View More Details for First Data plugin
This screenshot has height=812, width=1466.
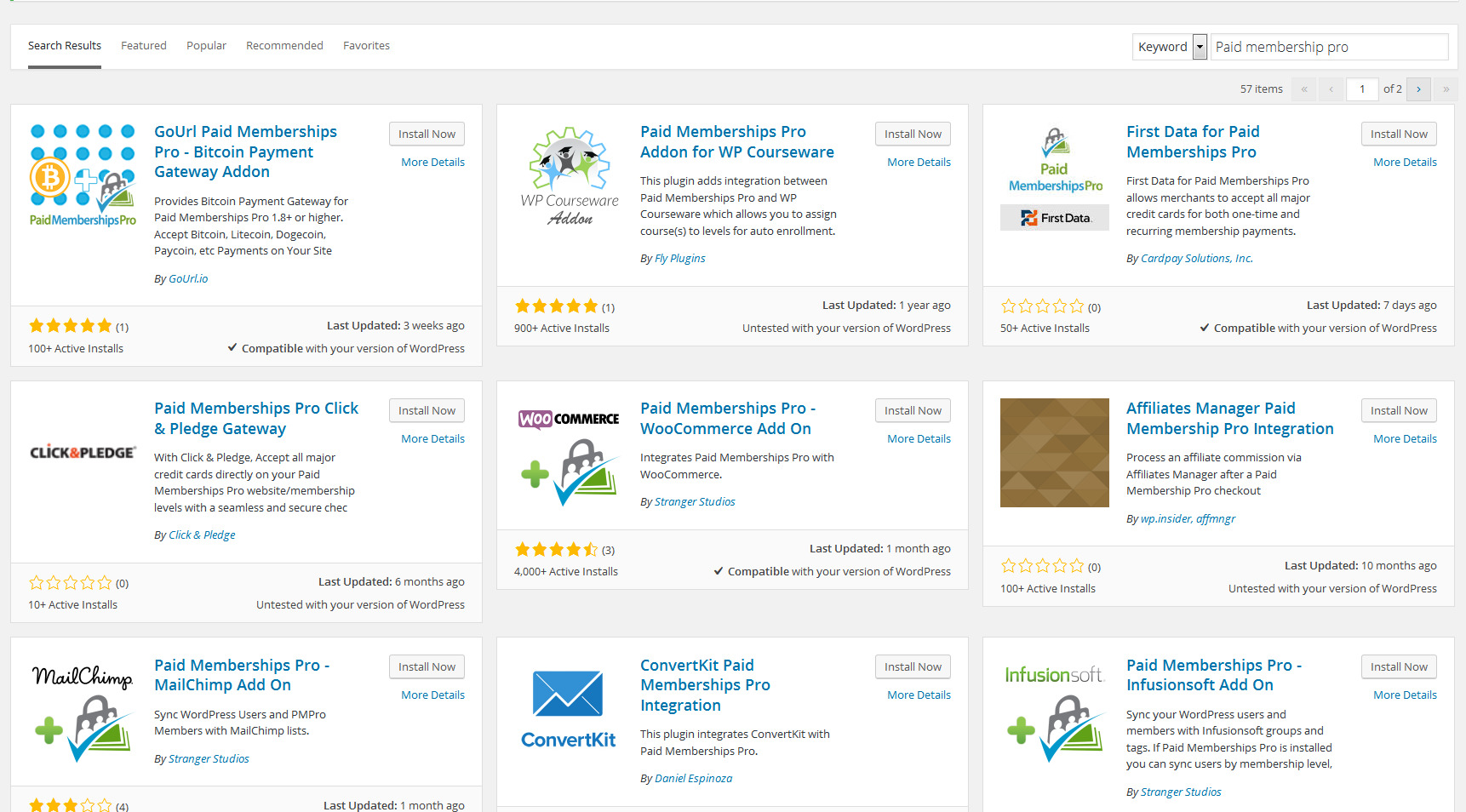click(x=1405, y=162)
